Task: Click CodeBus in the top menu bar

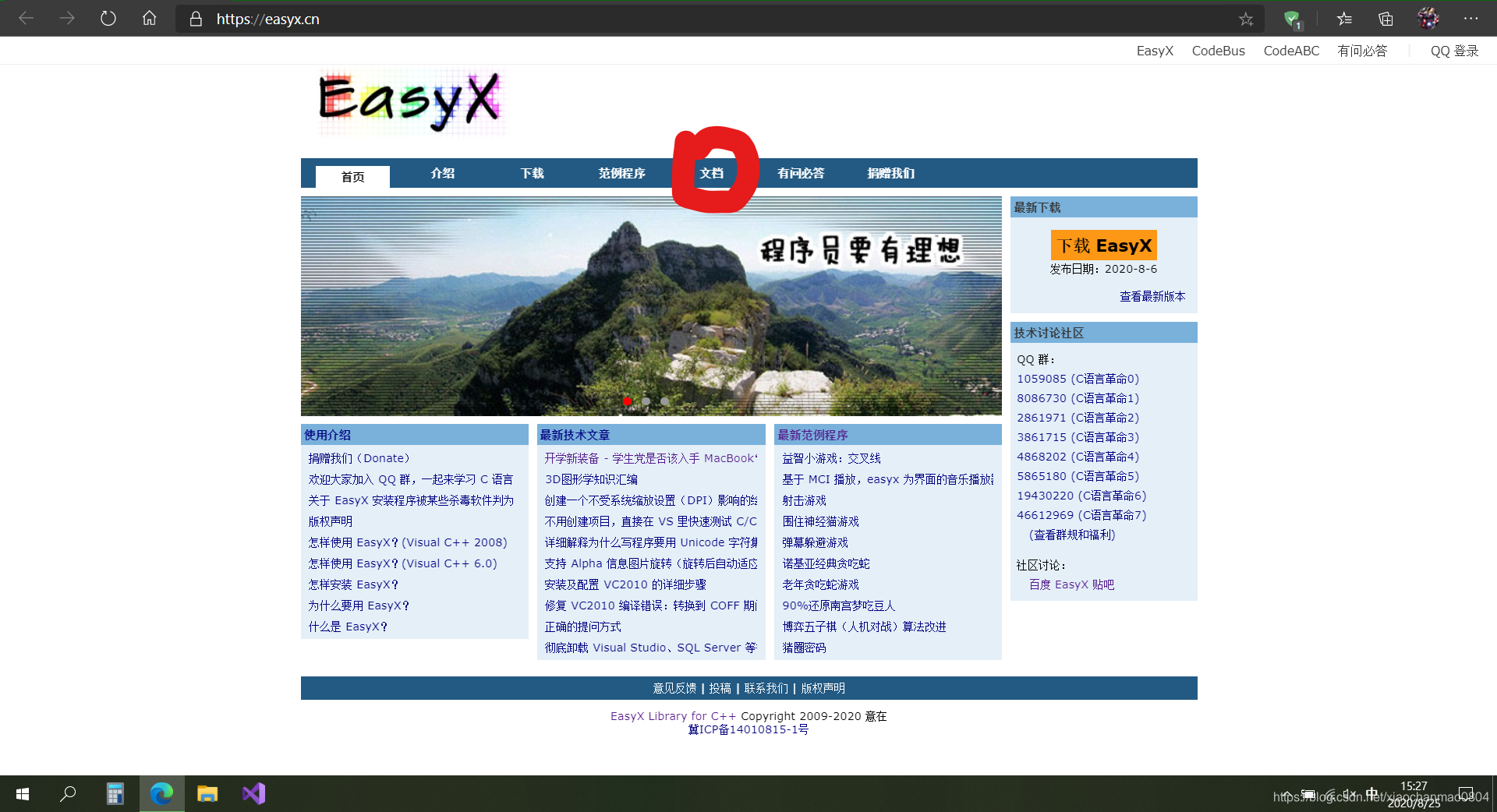Action: [1218, 50]
